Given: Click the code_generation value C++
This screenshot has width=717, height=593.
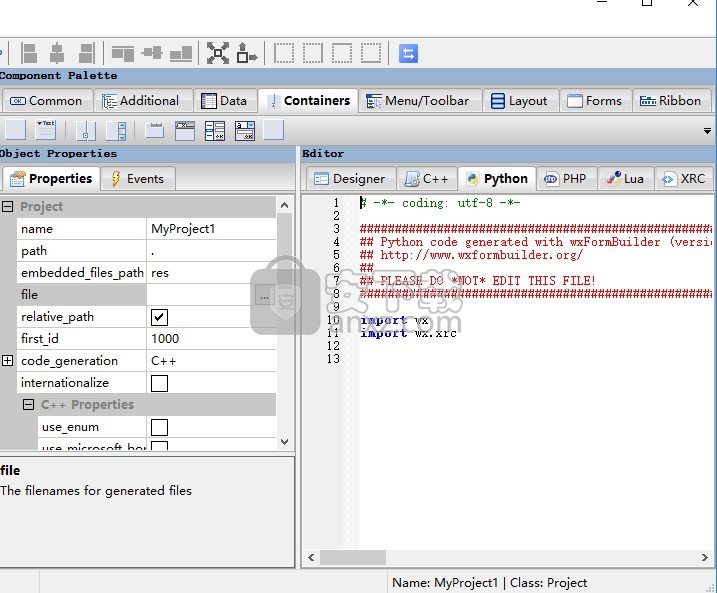Looking at the screenshot, I should coord(211,361).
